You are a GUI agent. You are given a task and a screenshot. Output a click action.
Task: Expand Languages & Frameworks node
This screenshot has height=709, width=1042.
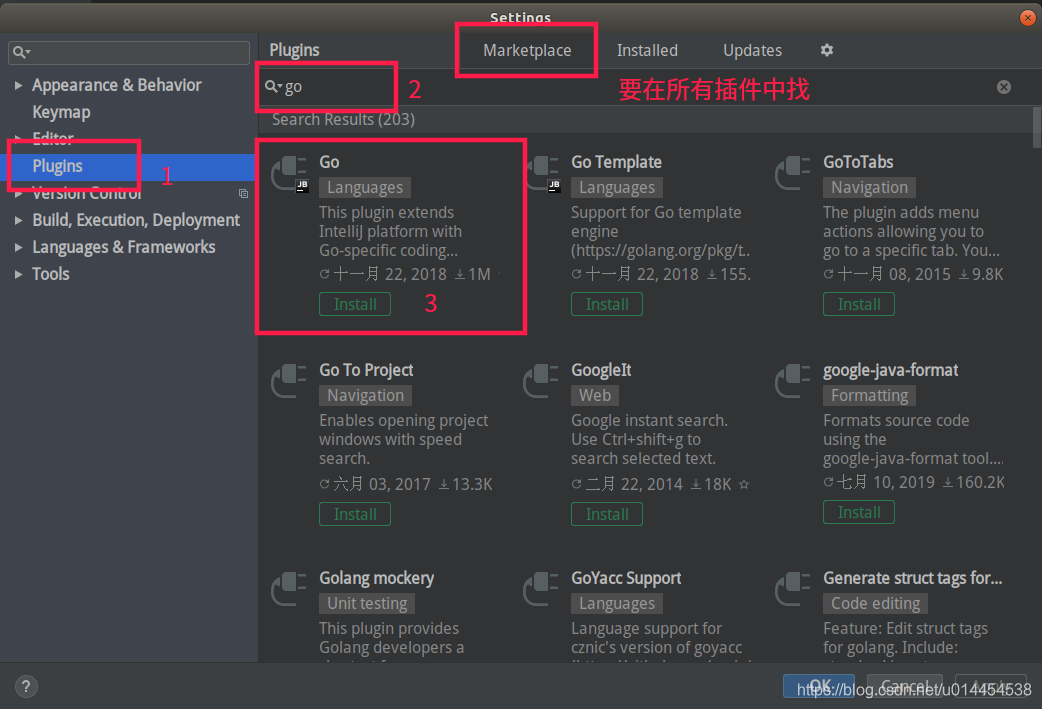19,247
